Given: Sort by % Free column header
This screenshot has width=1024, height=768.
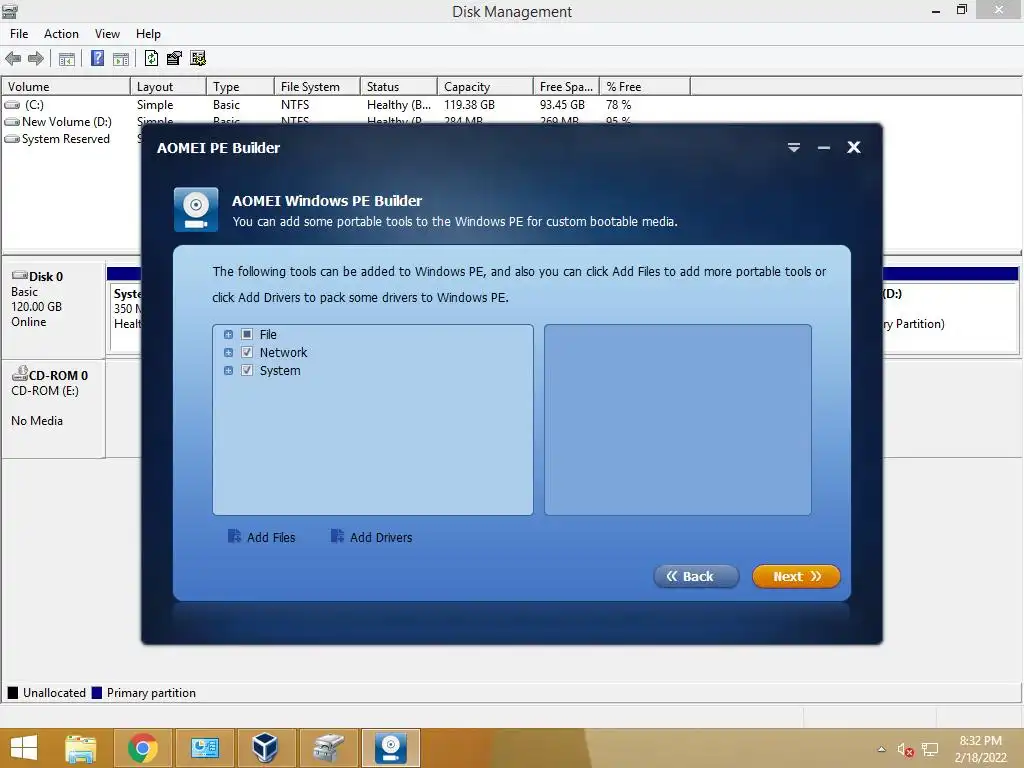Looking at the screenshot, I should coord(645,86).
